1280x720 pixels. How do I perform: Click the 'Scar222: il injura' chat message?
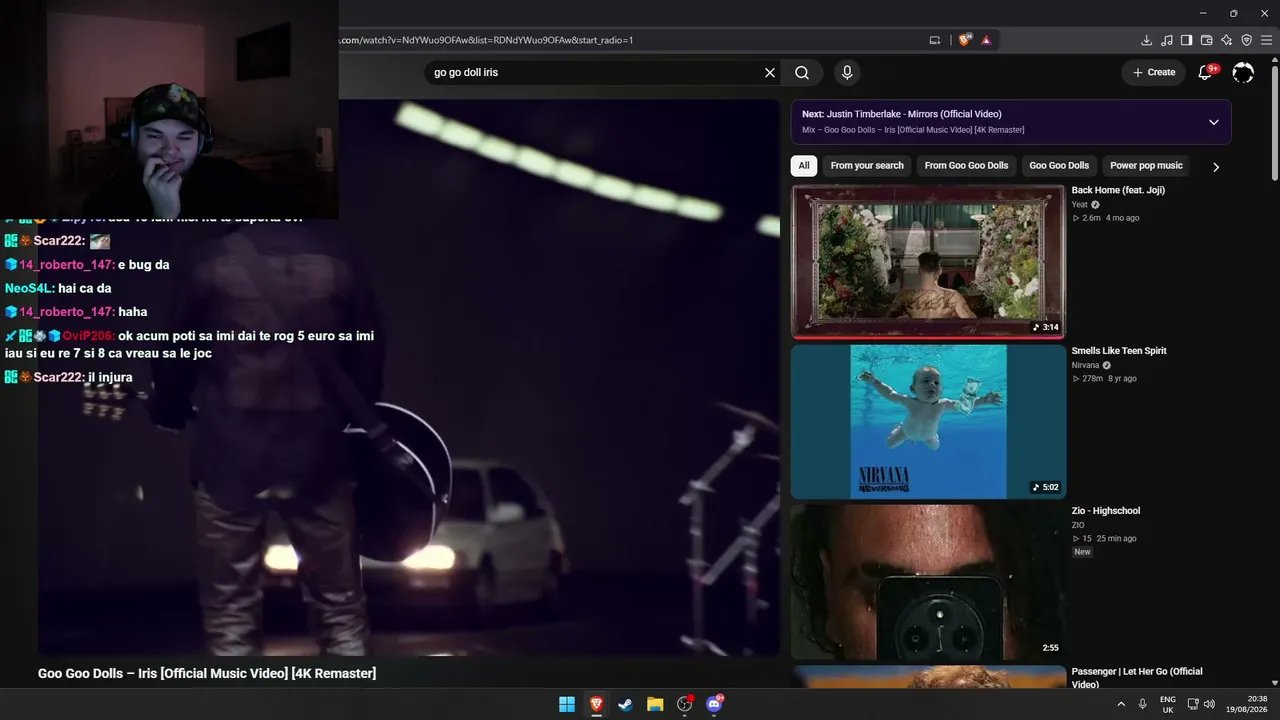[69, 377]
